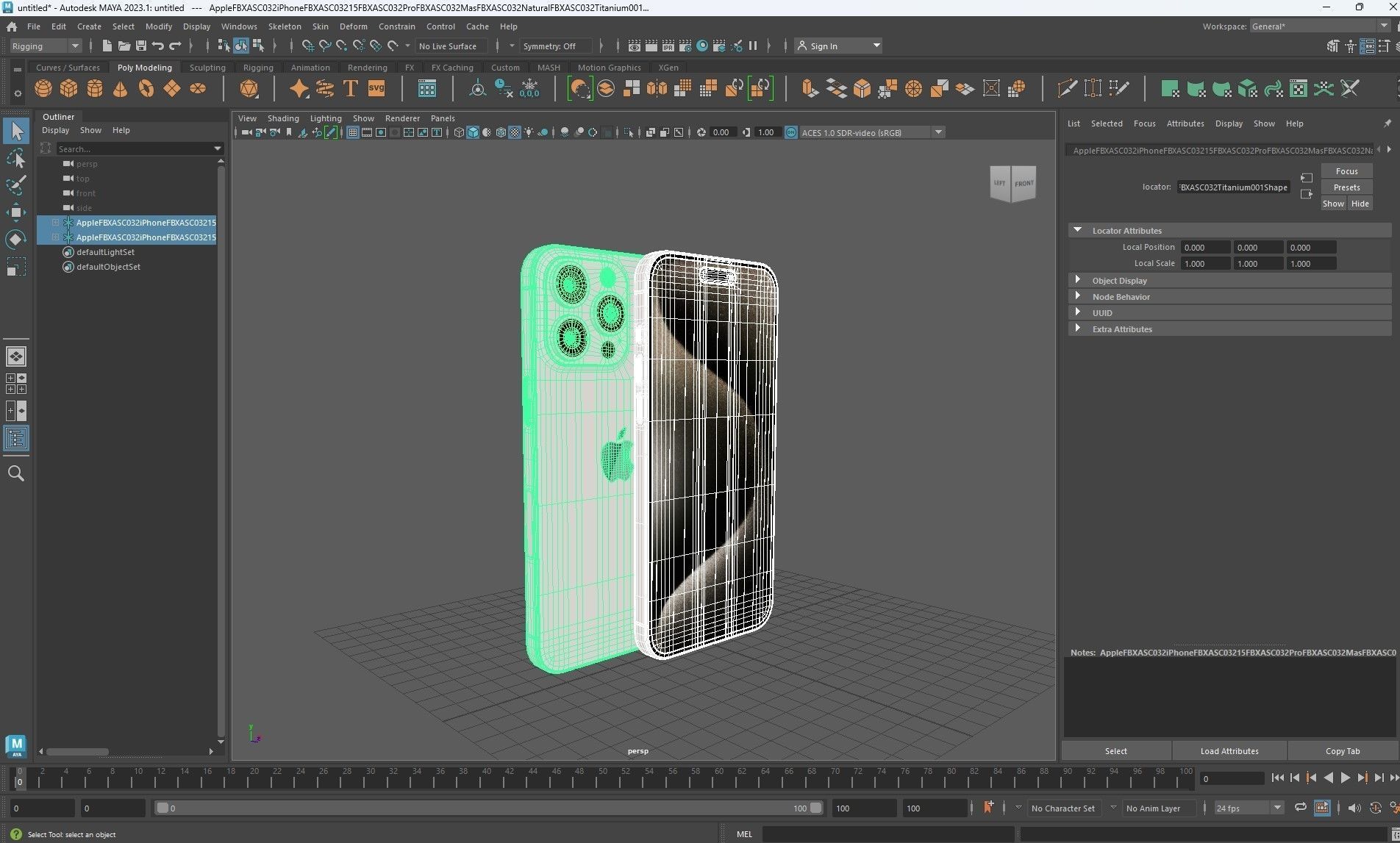Open the Skeleton menu
1400x843 pixels.
285,26
